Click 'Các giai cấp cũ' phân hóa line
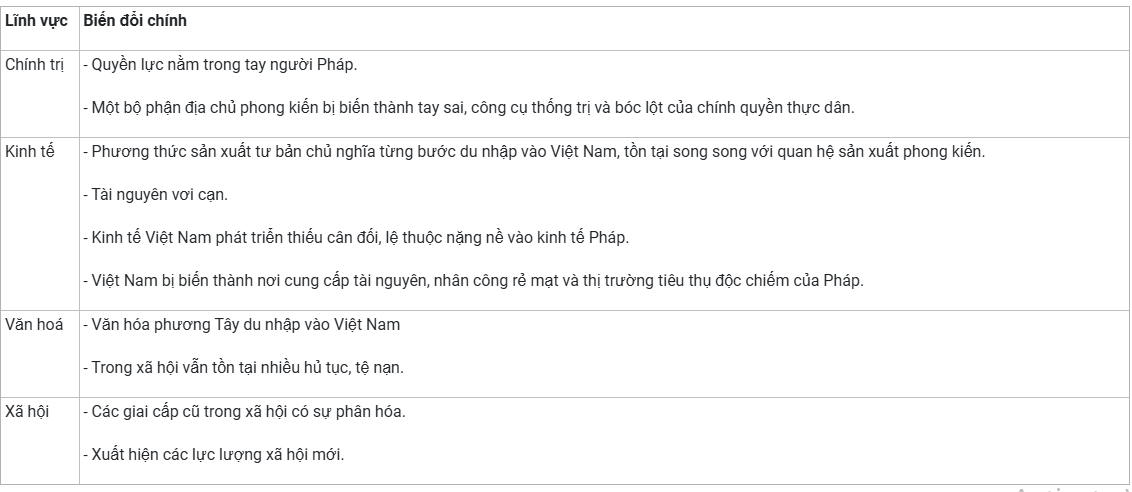 click(x=244, y=412)
